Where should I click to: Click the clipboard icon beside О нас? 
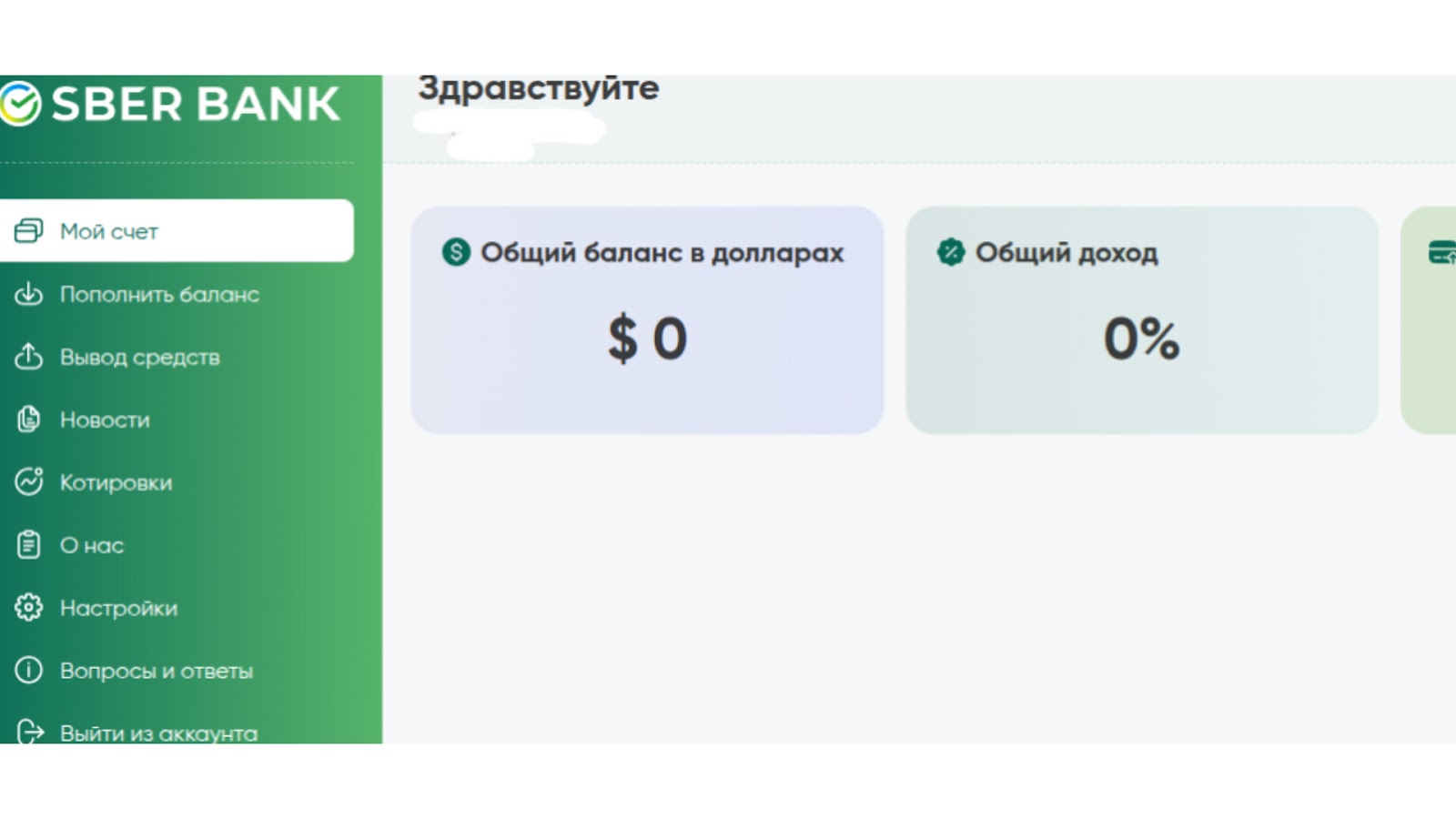28,544
